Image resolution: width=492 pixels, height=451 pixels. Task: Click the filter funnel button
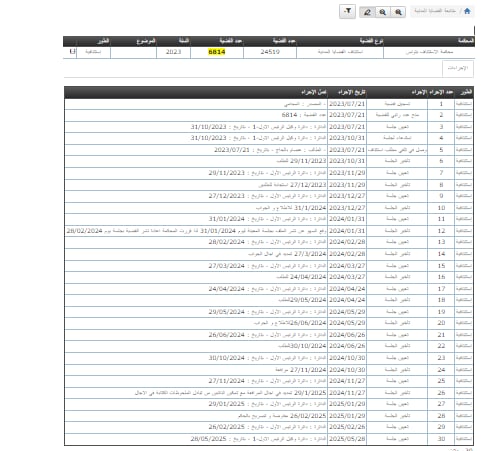[347, 11]
